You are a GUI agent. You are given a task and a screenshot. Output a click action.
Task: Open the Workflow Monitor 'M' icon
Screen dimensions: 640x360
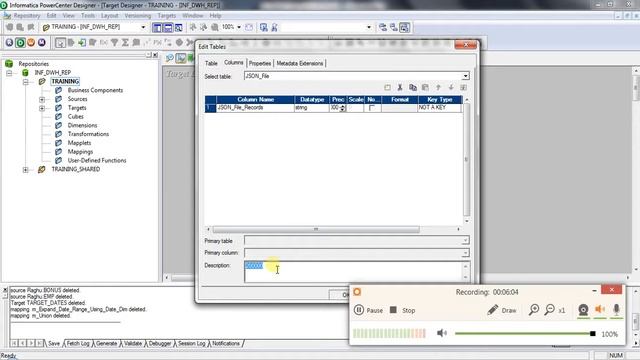(x=42, y=42)
